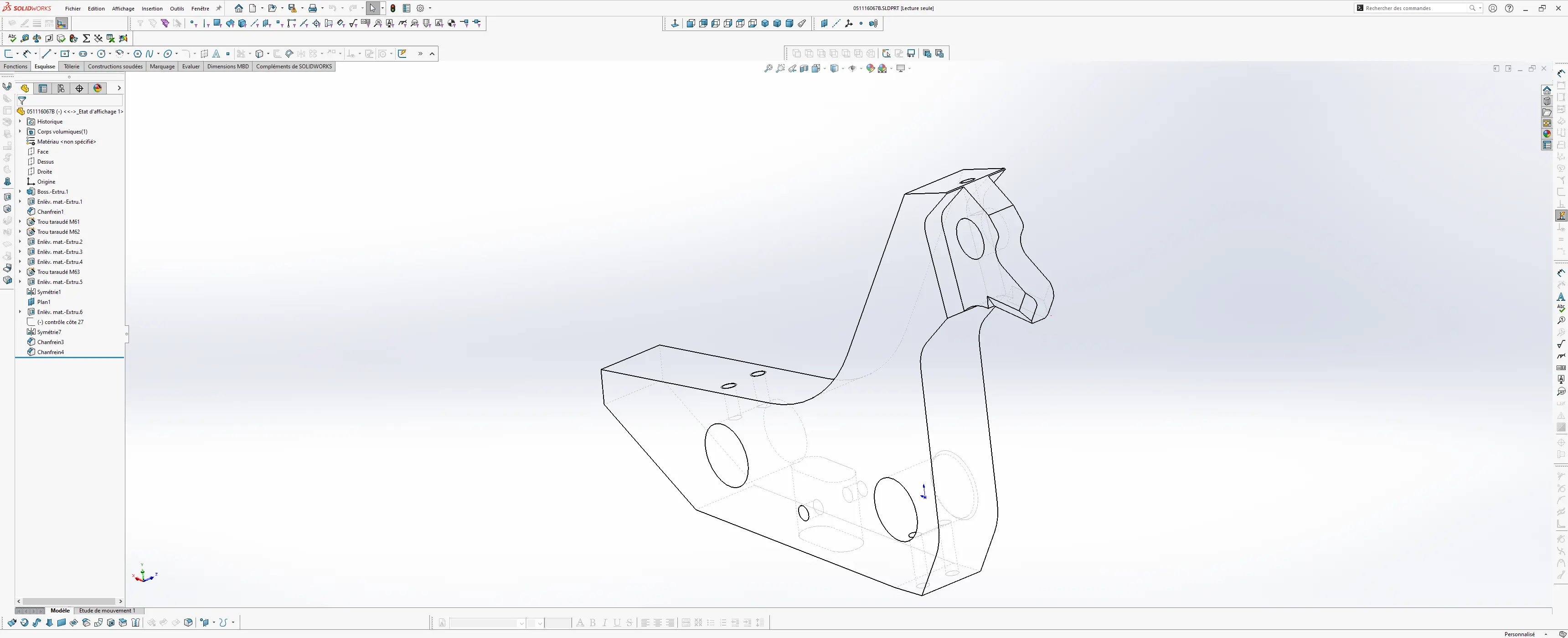Viewport: 1568px width, 638px height.
Task: Click the task pane Home icon on right
Action: tap(1547, 90)
